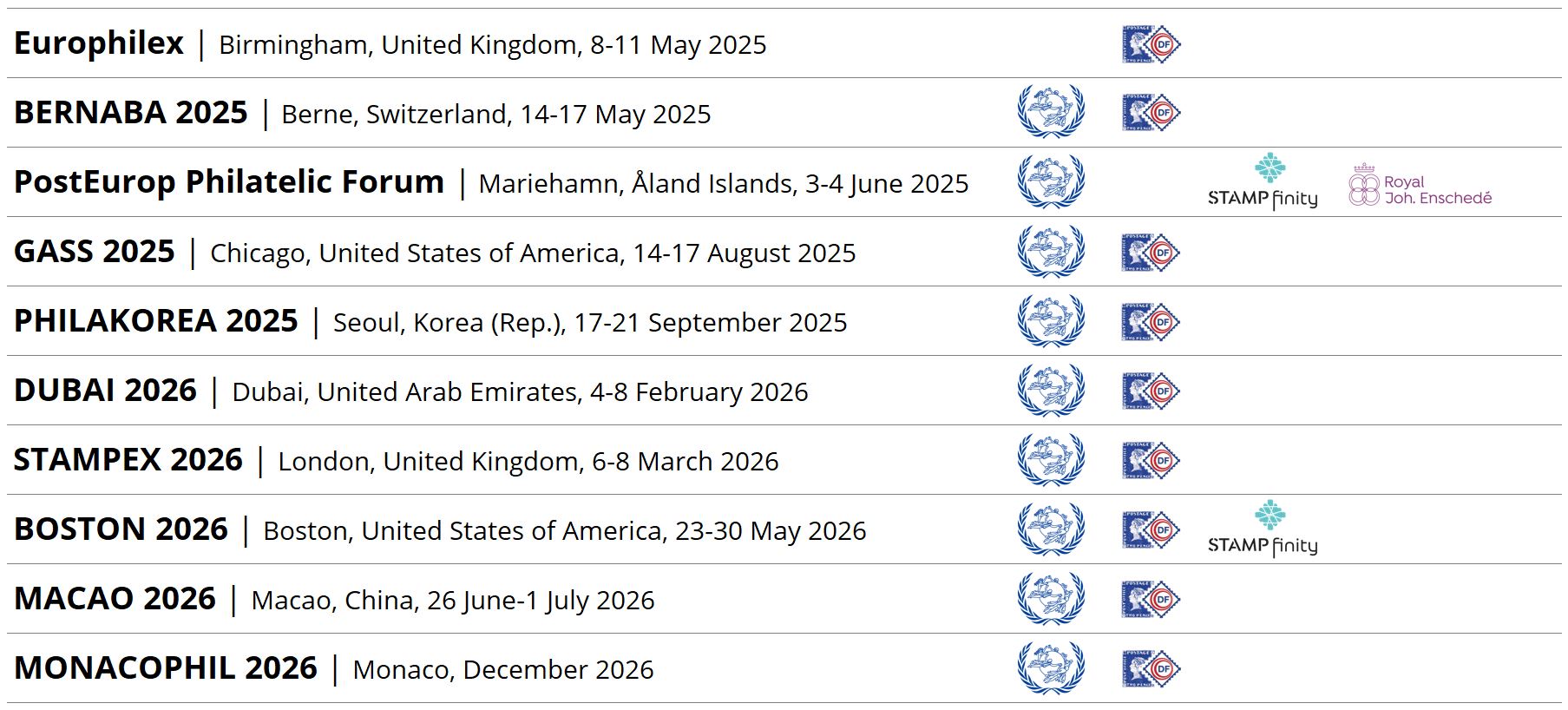Open the PHILAKOREA 2025 event title

coord(156,321)
